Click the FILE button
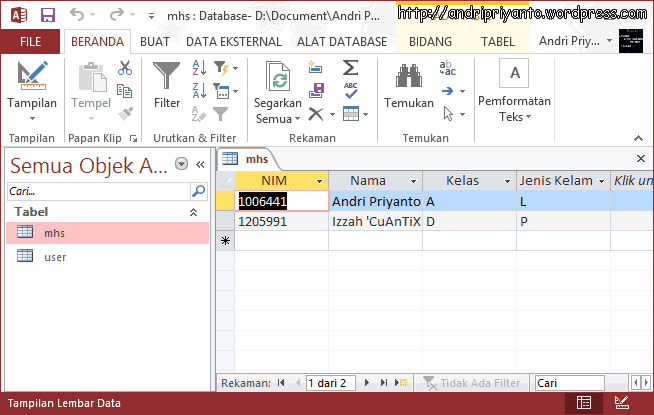The width and height of the screenshot is (654, 415). (x=30, y=42)
